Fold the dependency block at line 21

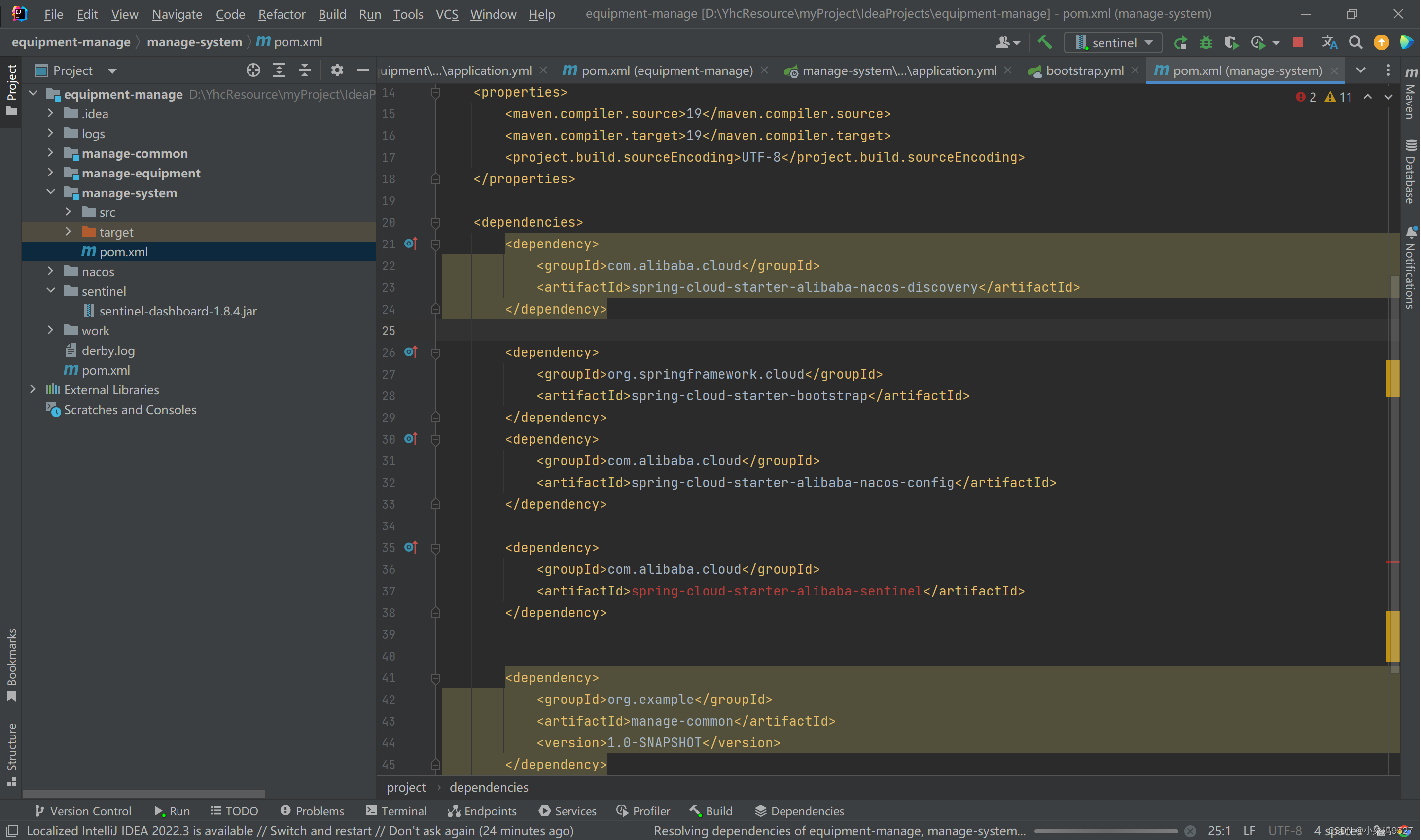436,245
